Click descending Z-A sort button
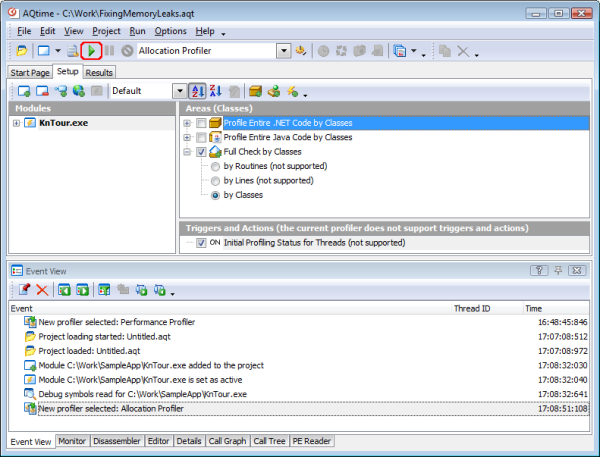Screen dimensions: 600x457 tap(215, 91)
